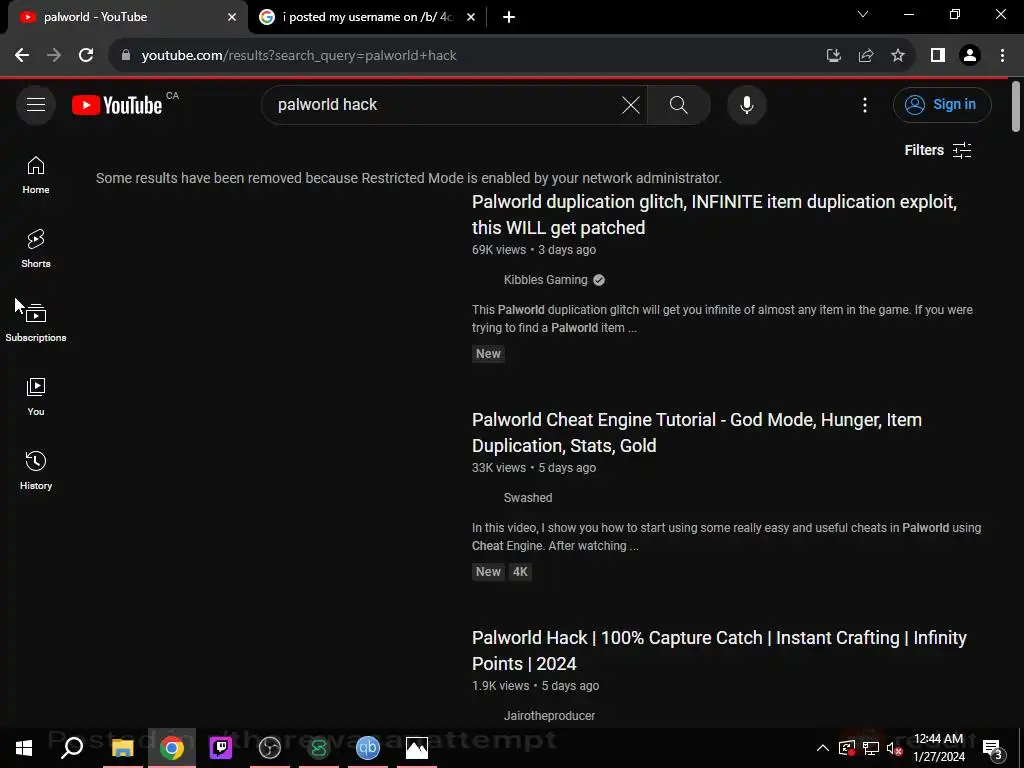Open 'Palworld Cheat Engine Tutorial' video title
This screenshot has width=1024, height=768.
coord(697,433)
